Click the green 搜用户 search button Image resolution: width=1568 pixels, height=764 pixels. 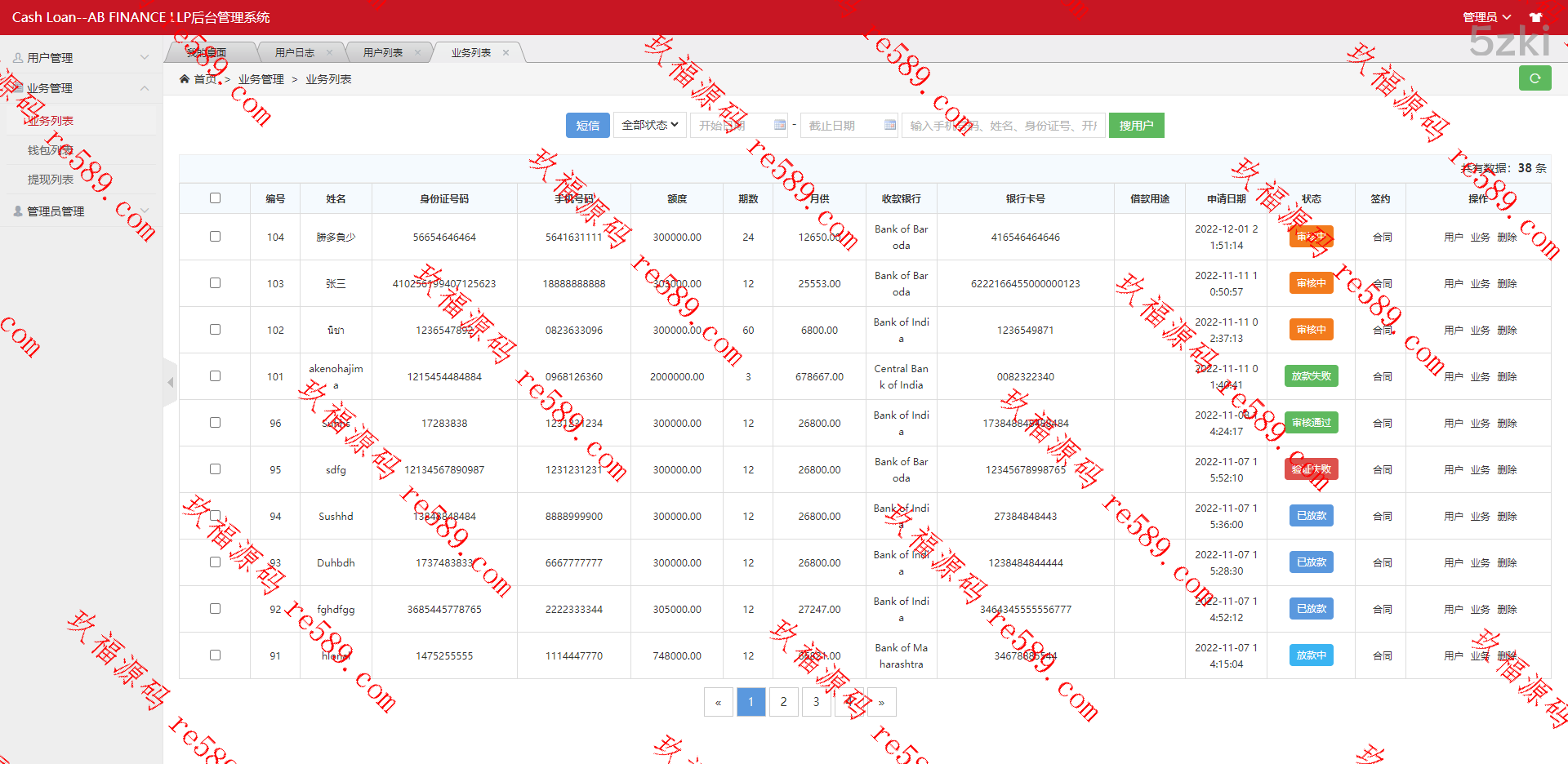[1136, 125]
